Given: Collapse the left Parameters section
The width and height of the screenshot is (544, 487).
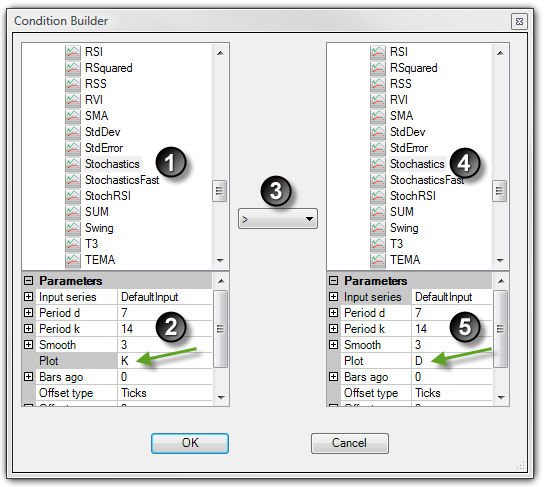Looking at the screenshot, I should click(28, 281).
